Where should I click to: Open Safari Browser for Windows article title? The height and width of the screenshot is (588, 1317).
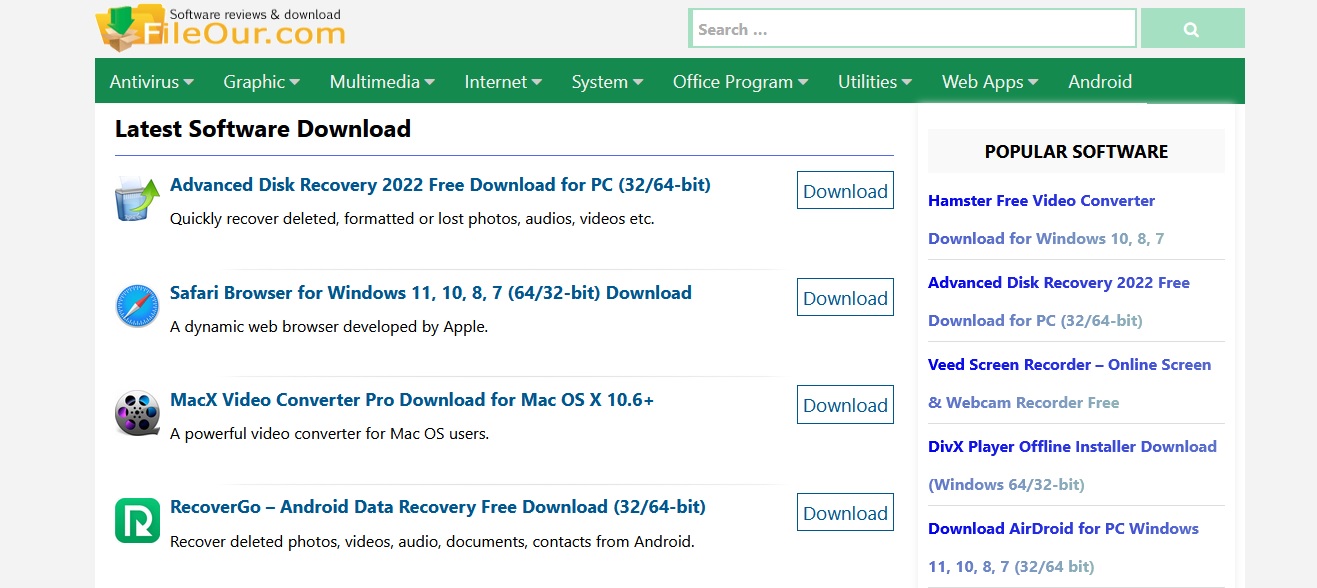point(431,293)
